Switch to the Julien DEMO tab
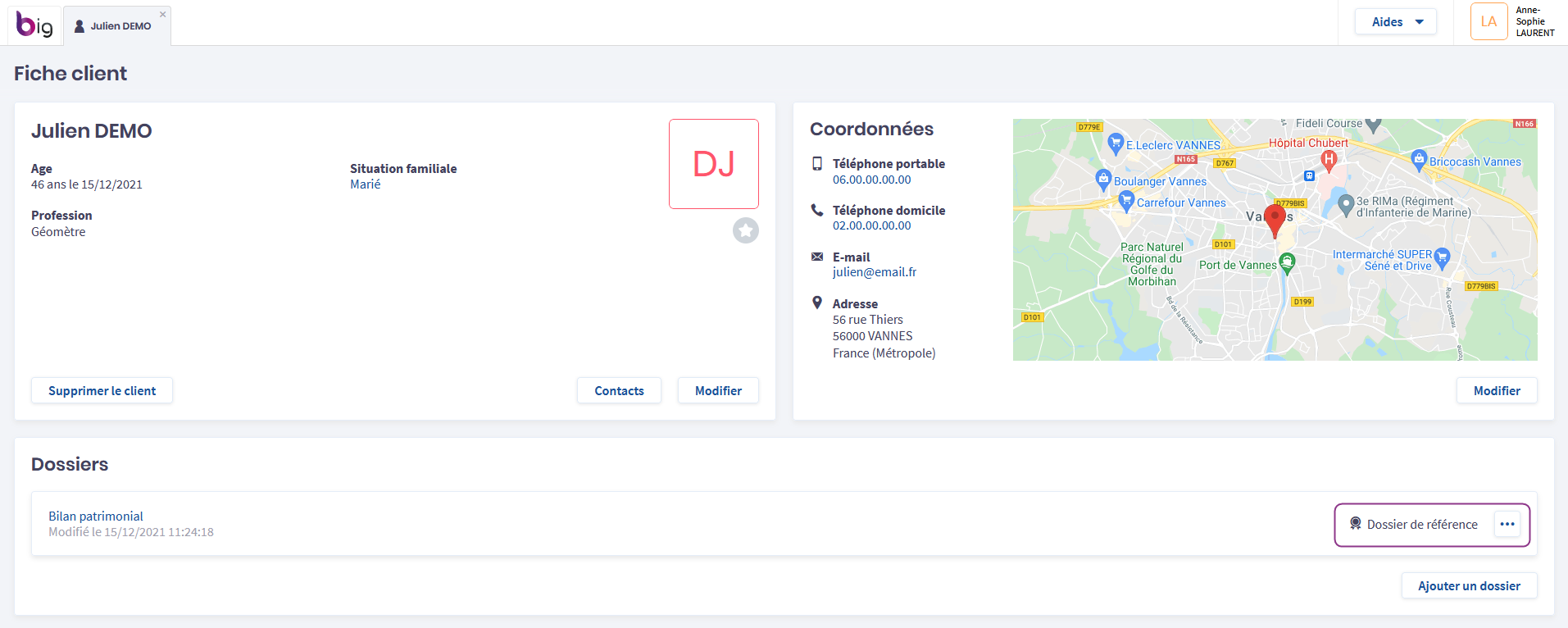The width and height of the screenshot is (1568, 628). pos(117,26)
